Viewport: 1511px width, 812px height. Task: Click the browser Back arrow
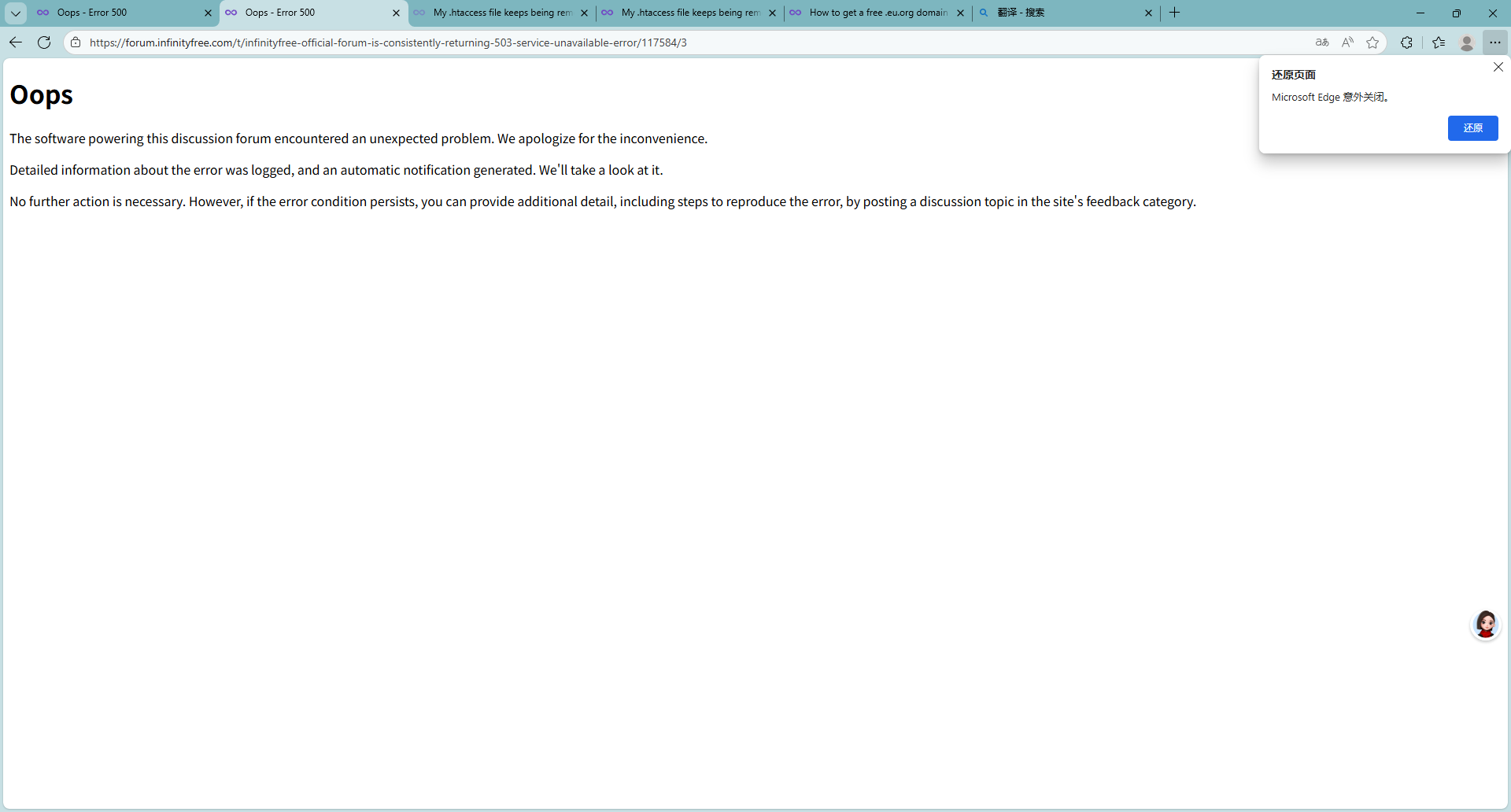16,42
